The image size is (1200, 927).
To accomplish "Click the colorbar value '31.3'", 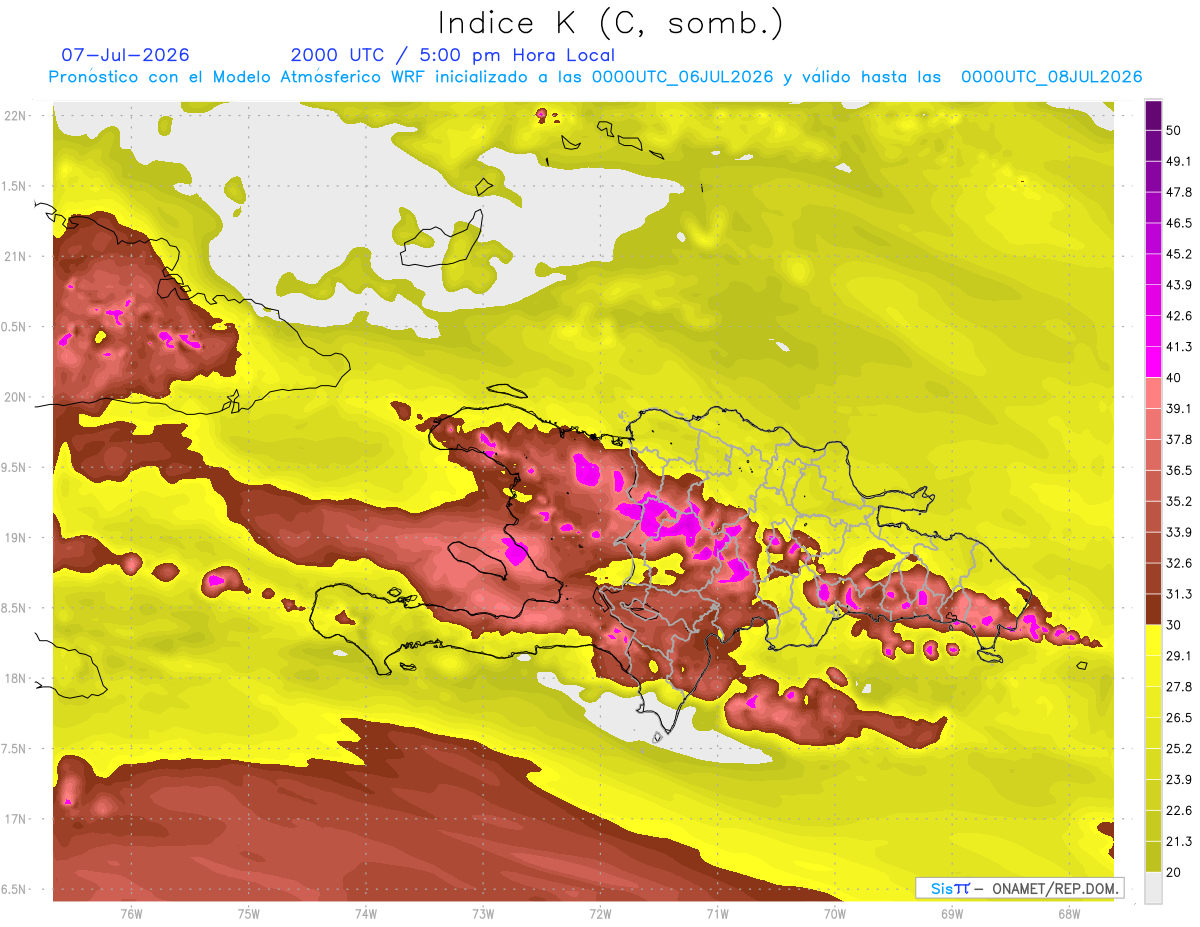I will pyautogui.click(x=1179, y=594).
